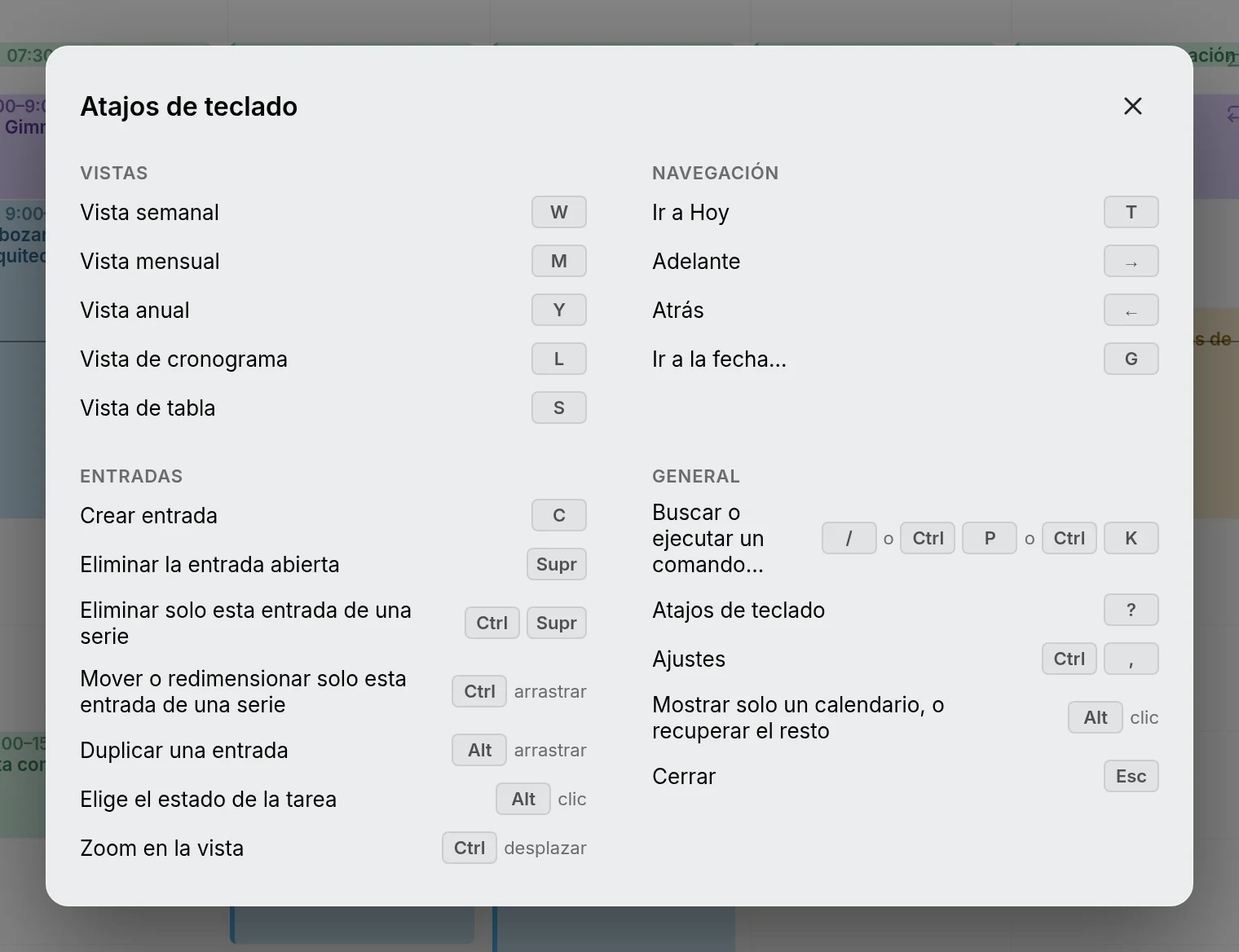The height and width of the screenshot is (952, 1239).
Task: Select the Vista de tabla label
Action: click(148, 408)
